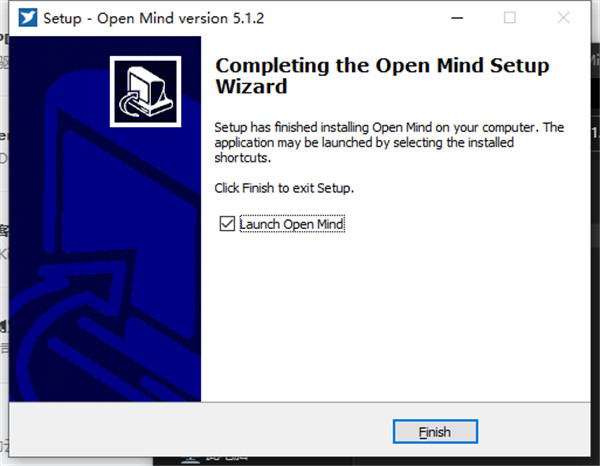The height and width of the screenshot is (466, 600).
Task: Click the computer setup icon in blue banner
Action: click(145, 91)
